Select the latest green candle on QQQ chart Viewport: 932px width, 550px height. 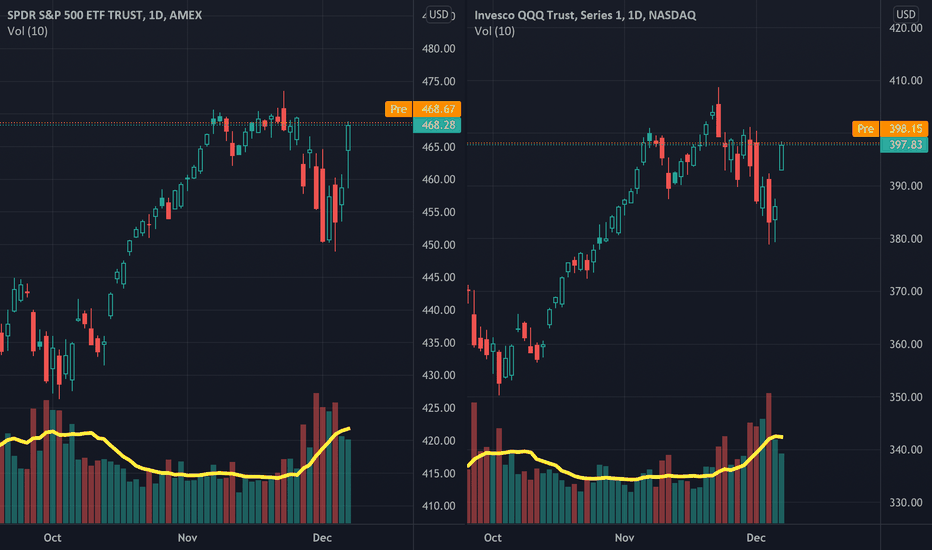point(782,158)
